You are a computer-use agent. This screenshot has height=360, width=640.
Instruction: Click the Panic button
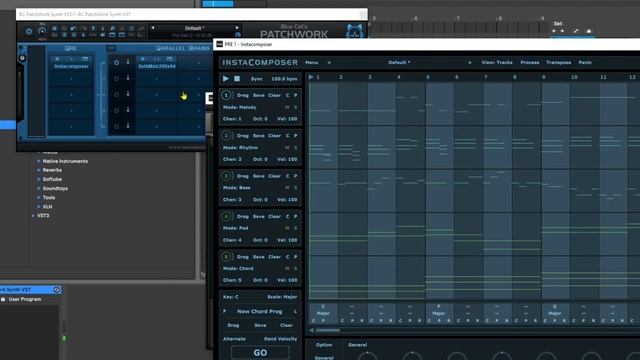coord(585,62)
